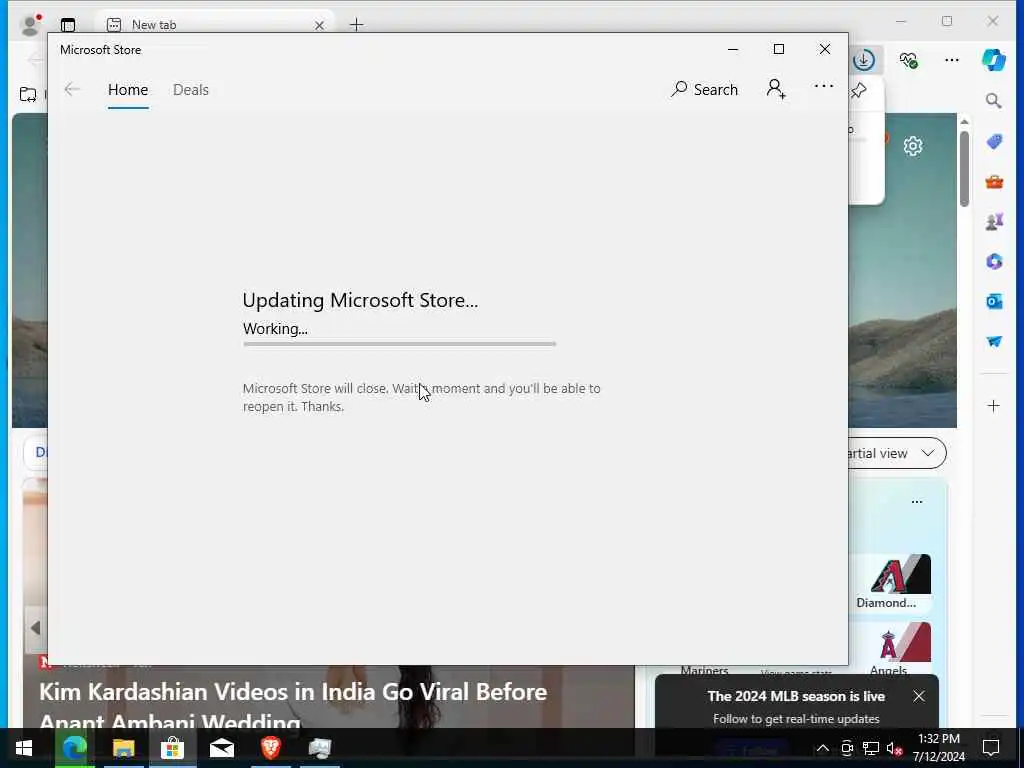The image size is (1024, 768).
Task: Open the new tab page settings gear
Action: point(912,146)
